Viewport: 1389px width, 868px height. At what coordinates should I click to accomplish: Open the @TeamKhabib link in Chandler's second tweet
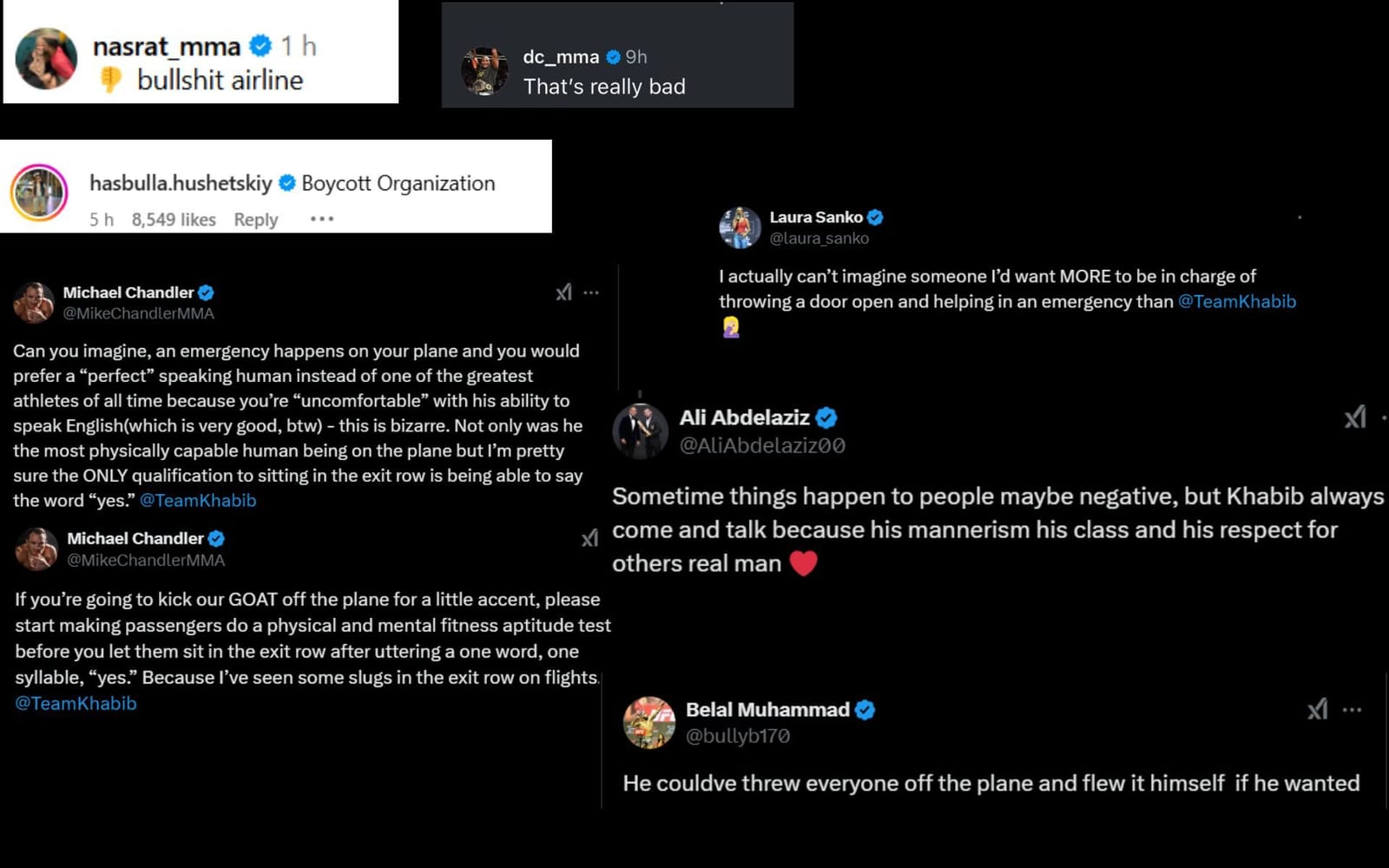(75, 703)
